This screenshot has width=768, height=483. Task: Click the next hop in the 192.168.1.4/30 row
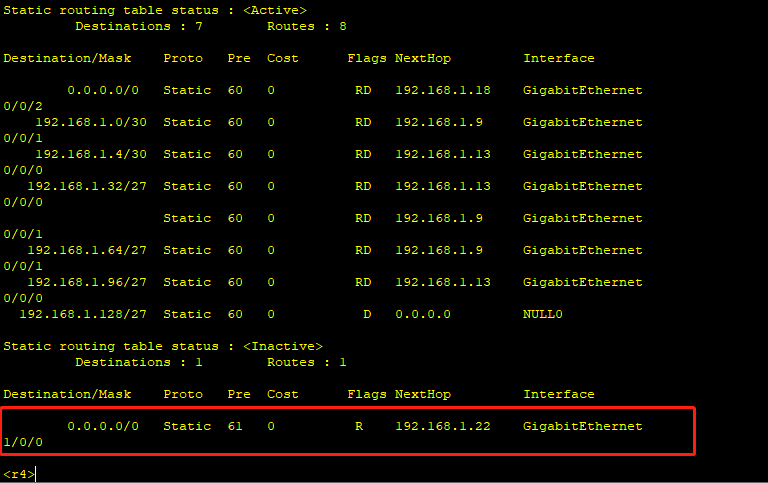coord(443,154)
